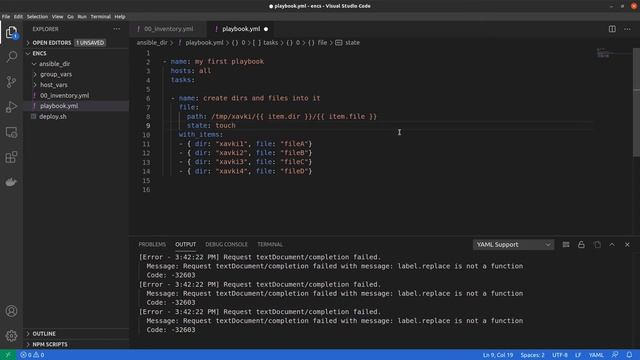Click the unsaved dot on playbook.yml tab
The width and height of the screenshot is (640, 360).
(266, 29)
